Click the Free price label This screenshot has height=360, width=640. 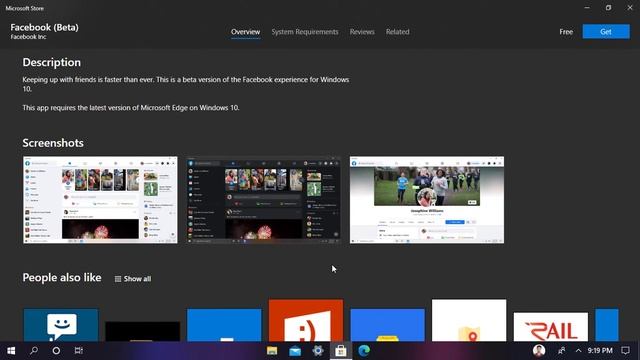point(566,32)
